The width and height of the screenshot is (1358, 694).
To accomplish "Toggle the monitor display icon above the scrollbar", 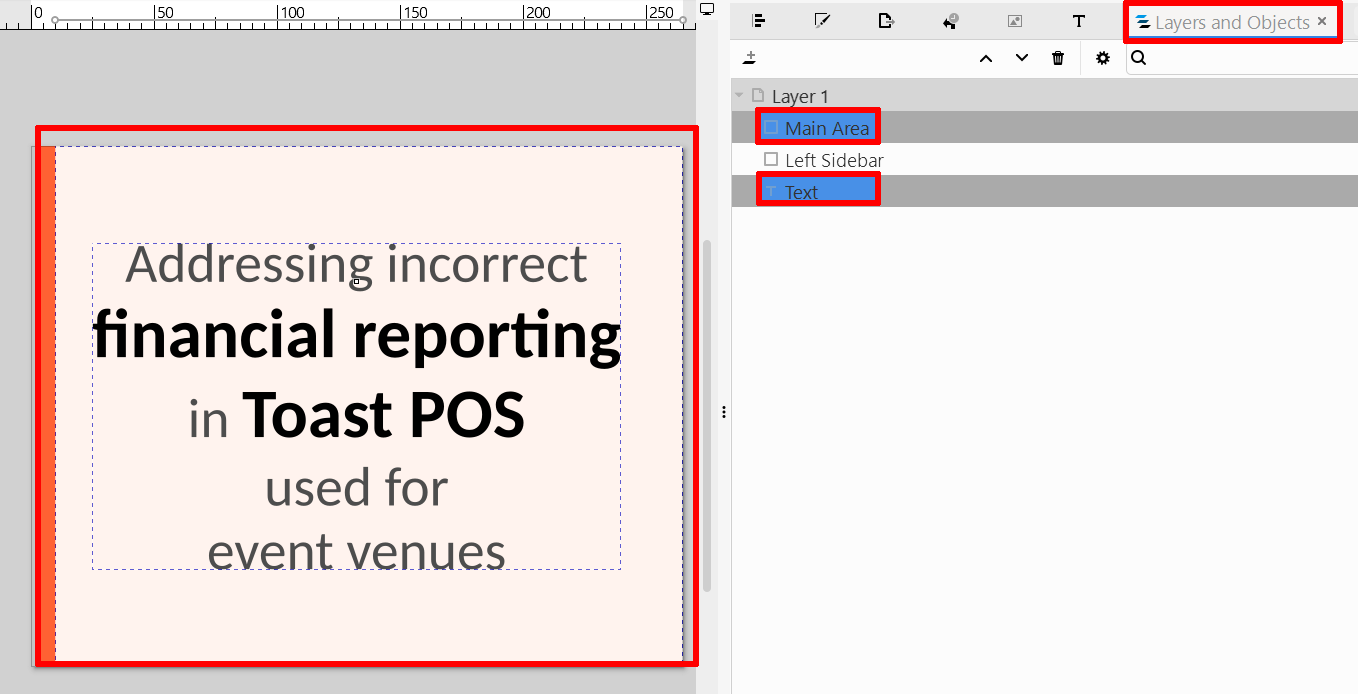I will (x=707, y=9).
